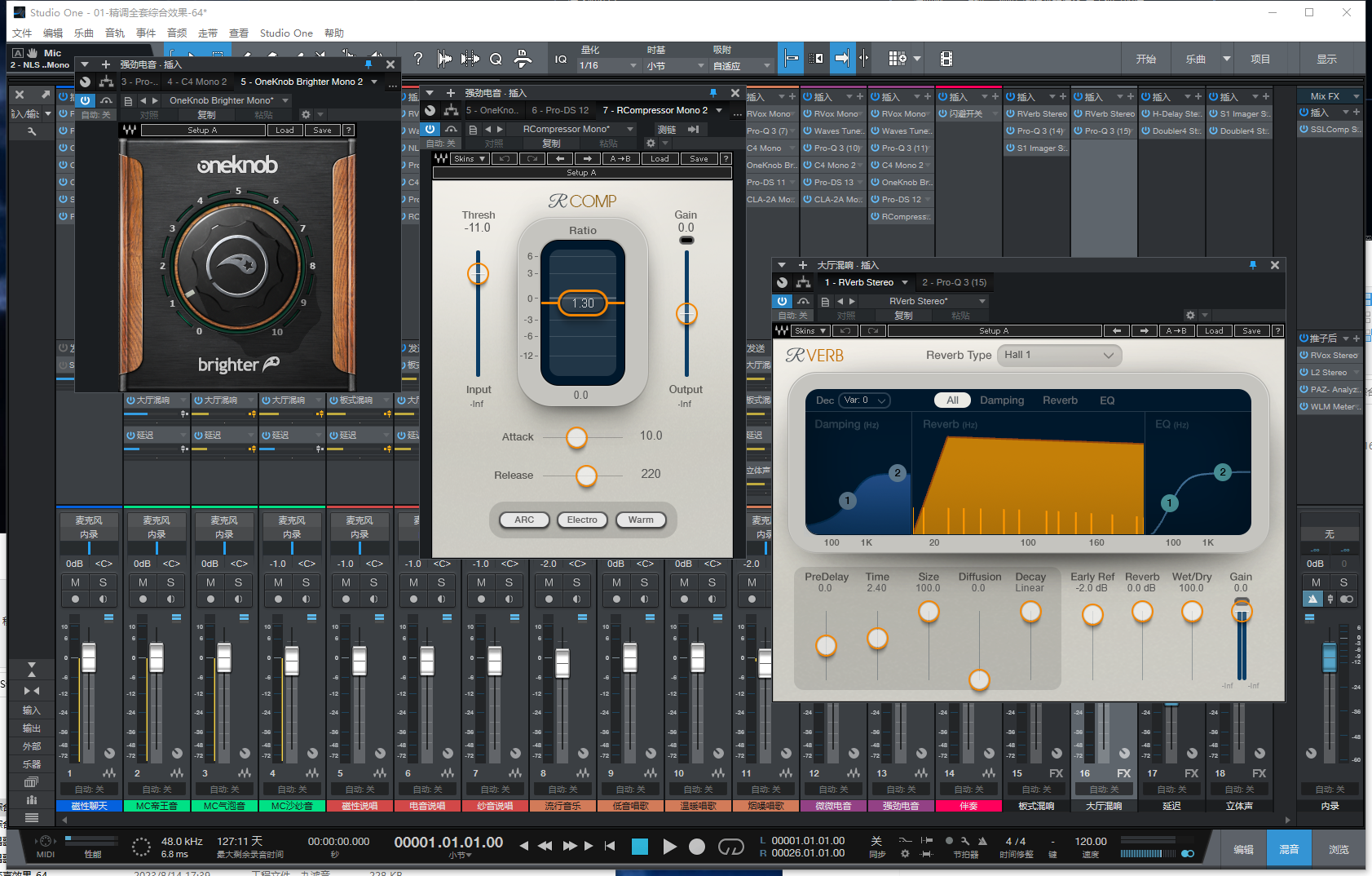Click the tempo field showing 120.00

click(x=1090, y=840)
